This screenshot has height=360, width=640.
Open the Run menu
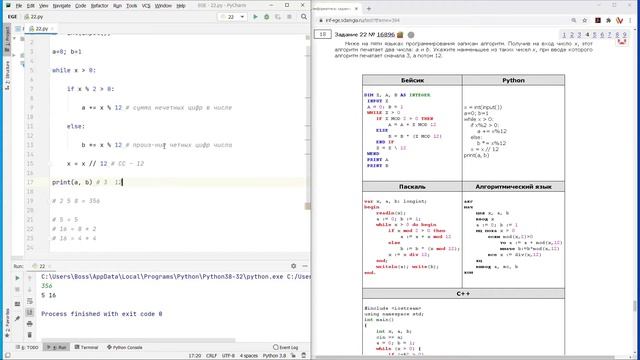(x=118, y=6)
